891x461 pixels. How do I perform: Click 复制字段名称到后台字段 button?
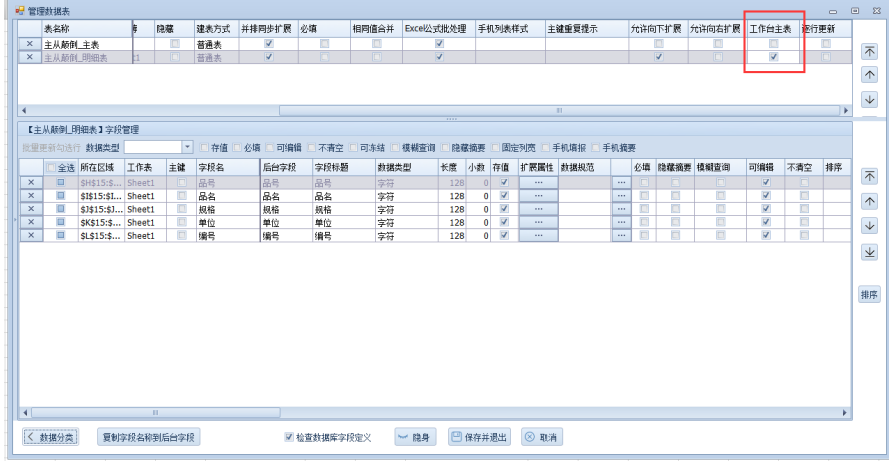click(149, 438)
